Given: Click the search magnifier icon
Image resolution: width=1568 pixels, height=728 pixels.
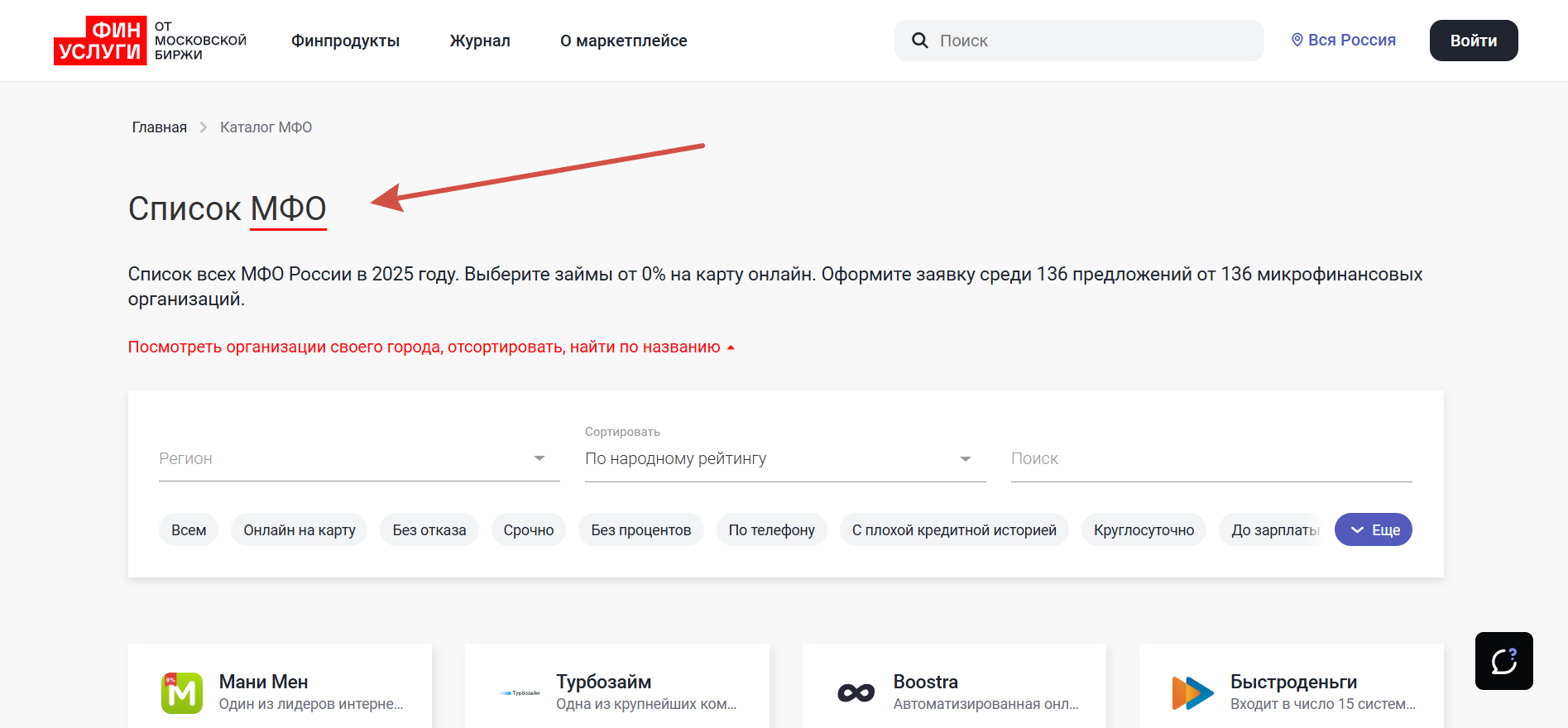Looking at the screenshot, I should (x=919, y=41).
